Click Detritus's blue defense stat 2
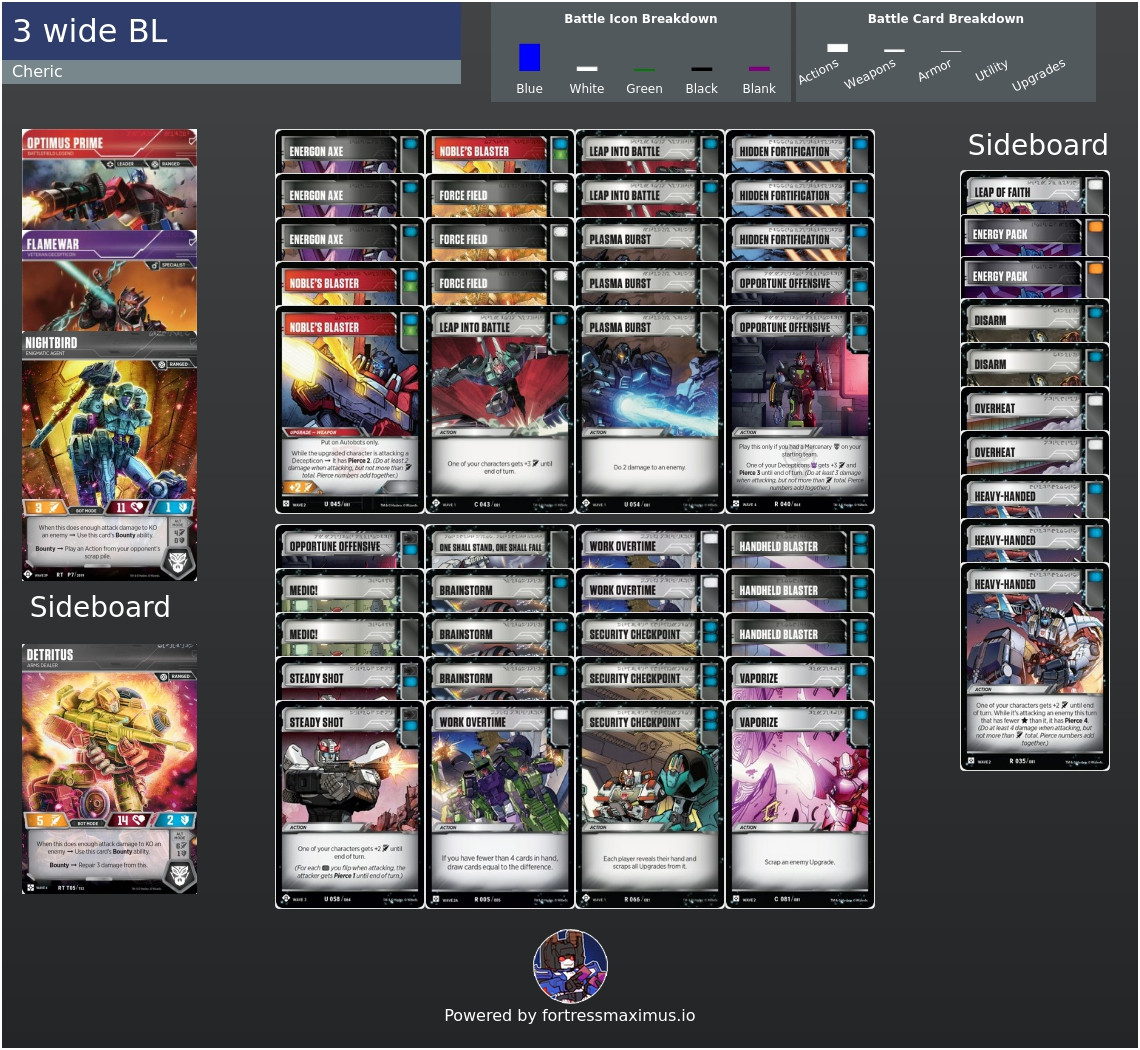 click(174, 820)
